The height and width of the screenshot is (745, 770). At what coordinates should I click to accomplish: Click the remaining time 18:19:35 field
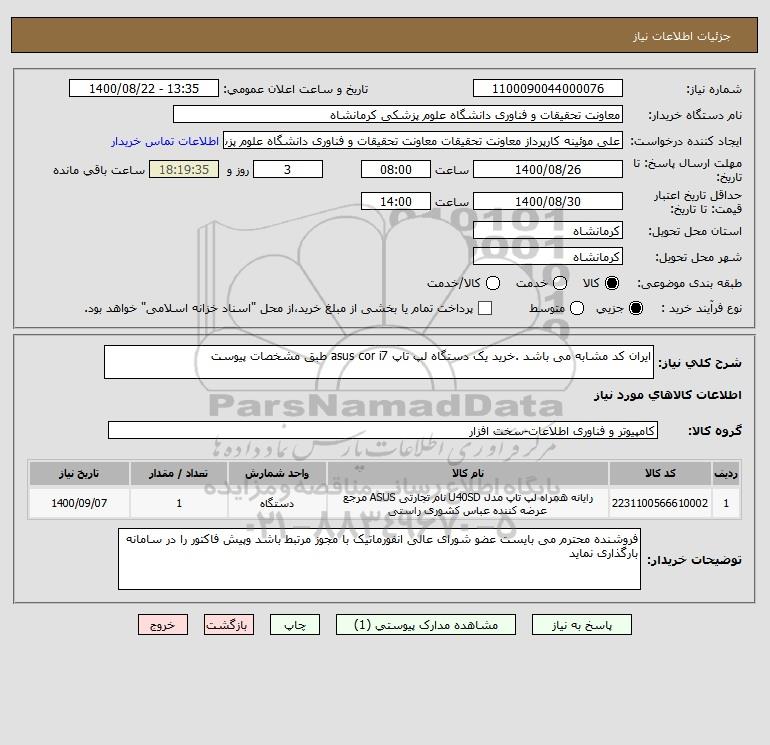click(184, 169)
